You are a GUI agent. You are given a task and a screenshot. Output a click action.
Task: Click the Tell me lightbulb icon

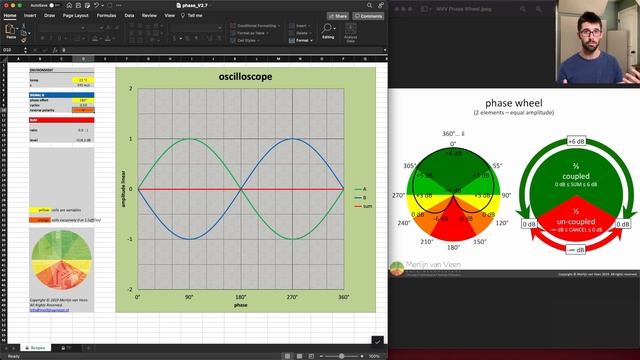(183, 16)
